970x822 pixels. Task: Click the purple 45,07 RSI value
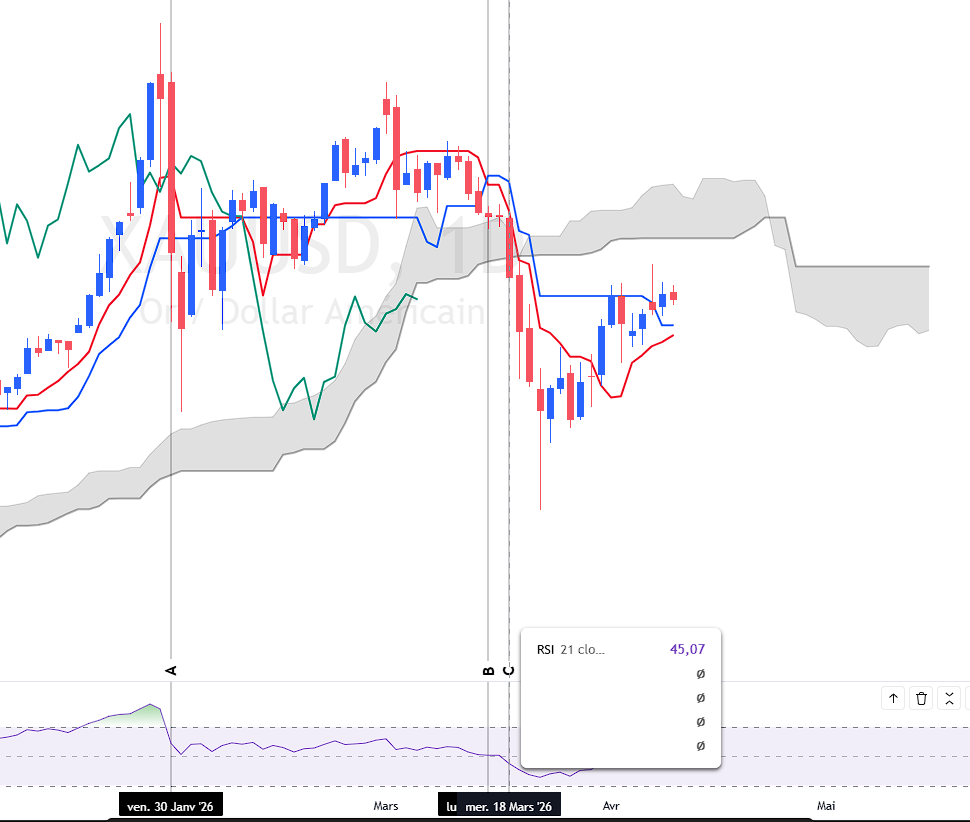coord(687,649)
